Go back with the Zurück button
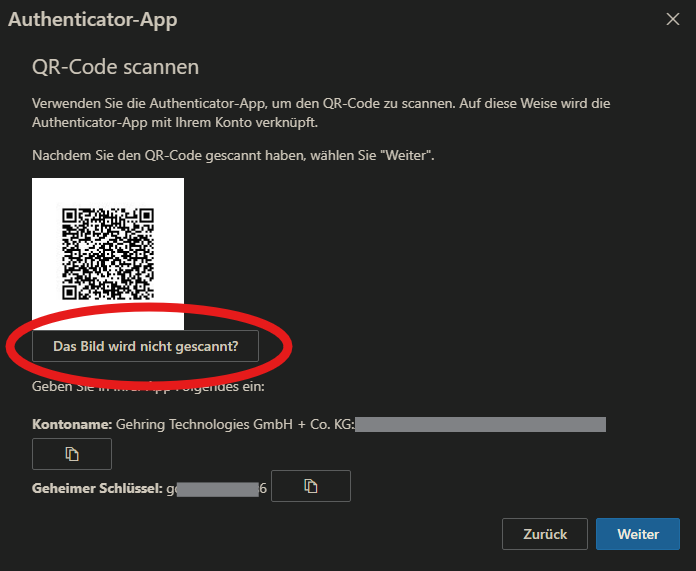 point(545,534)
